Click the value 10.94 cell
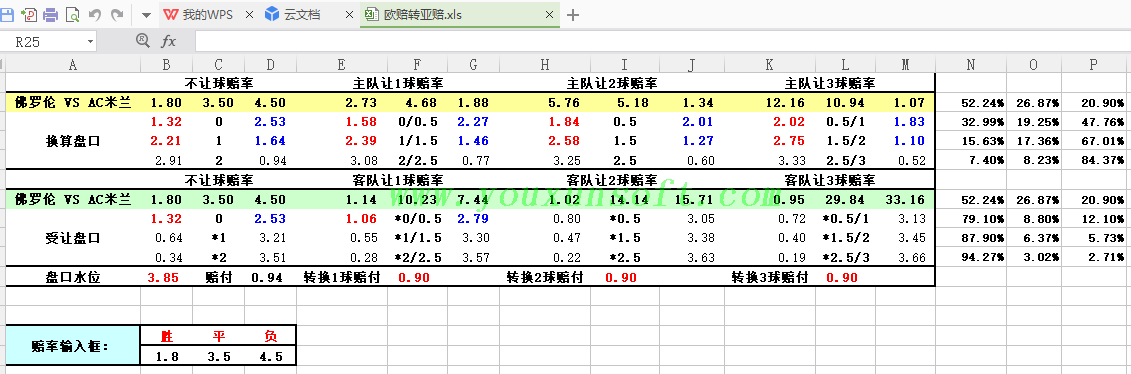Screen dimensions: 1131x374 click(x=845, y=103)
